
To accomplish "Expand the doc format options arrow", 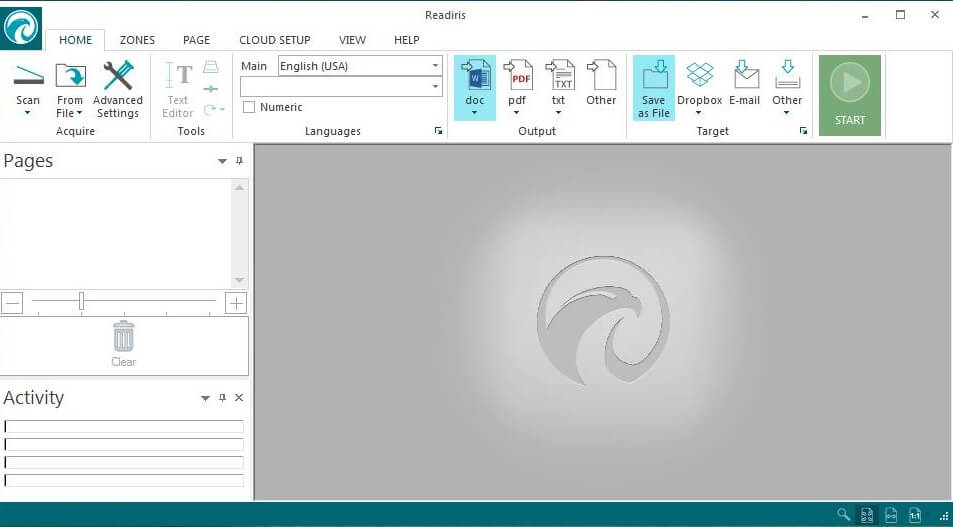I will tap(475, 113).
